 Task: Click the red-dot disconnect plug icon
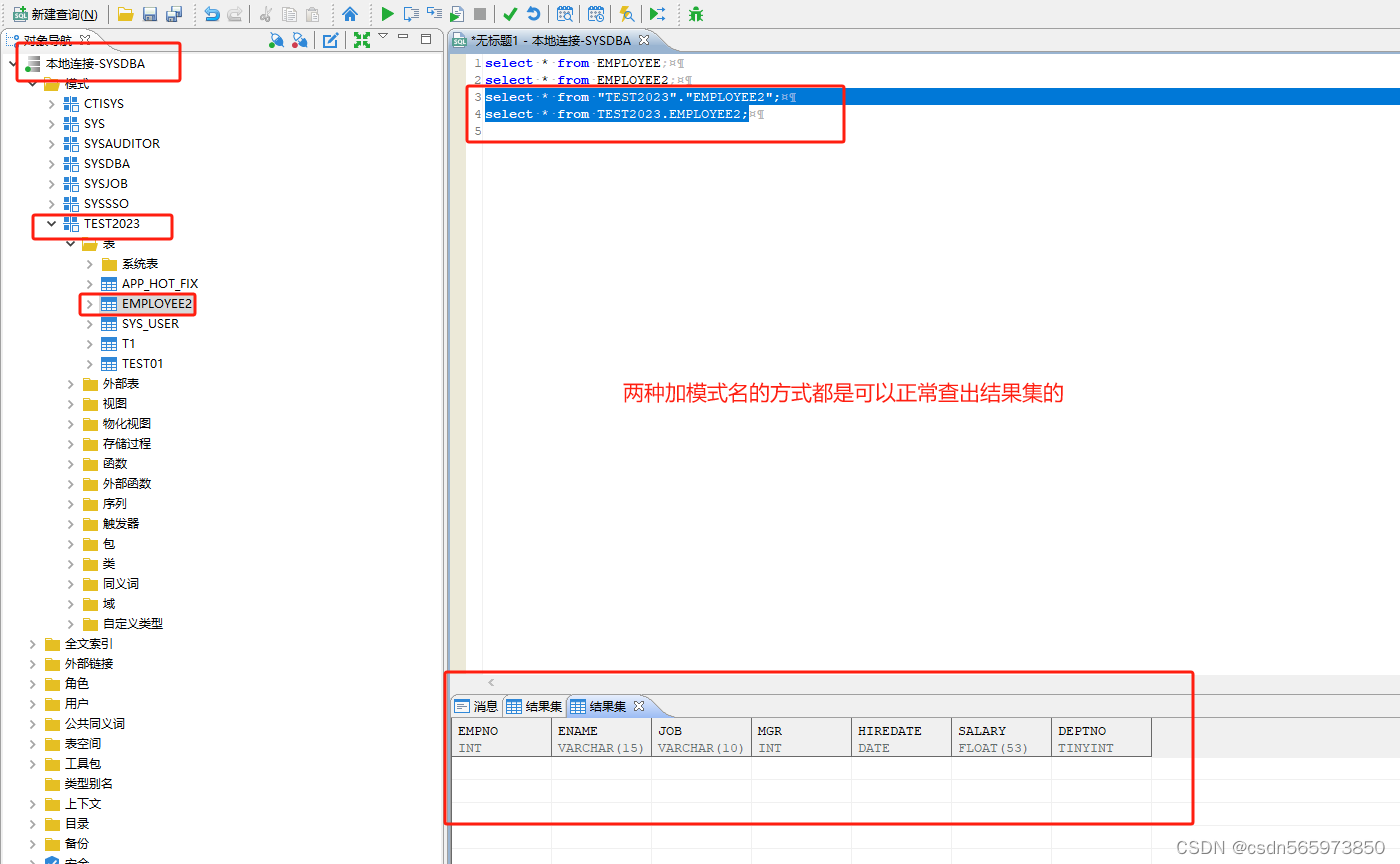click(x=299, y=40)
